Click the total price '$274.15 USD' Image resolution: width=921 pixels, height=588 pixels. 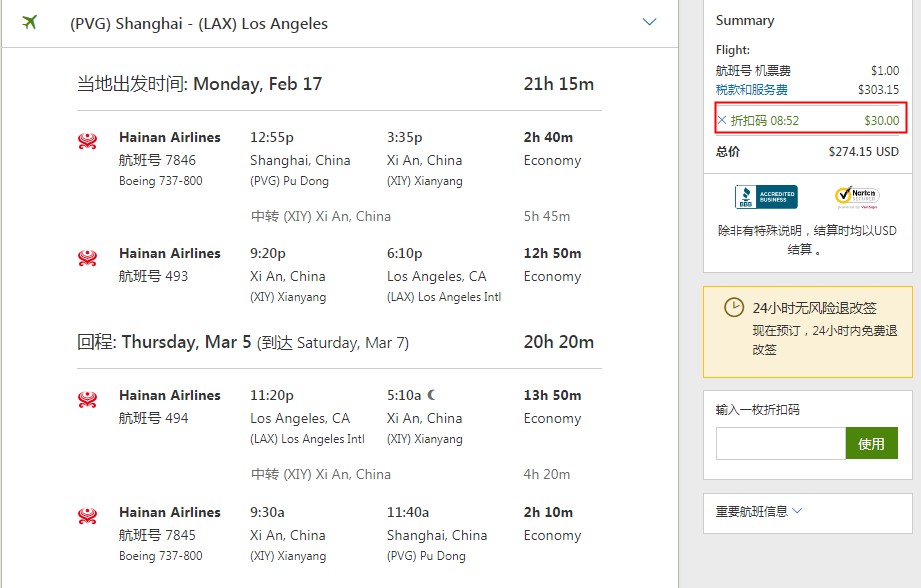point(863,152)
